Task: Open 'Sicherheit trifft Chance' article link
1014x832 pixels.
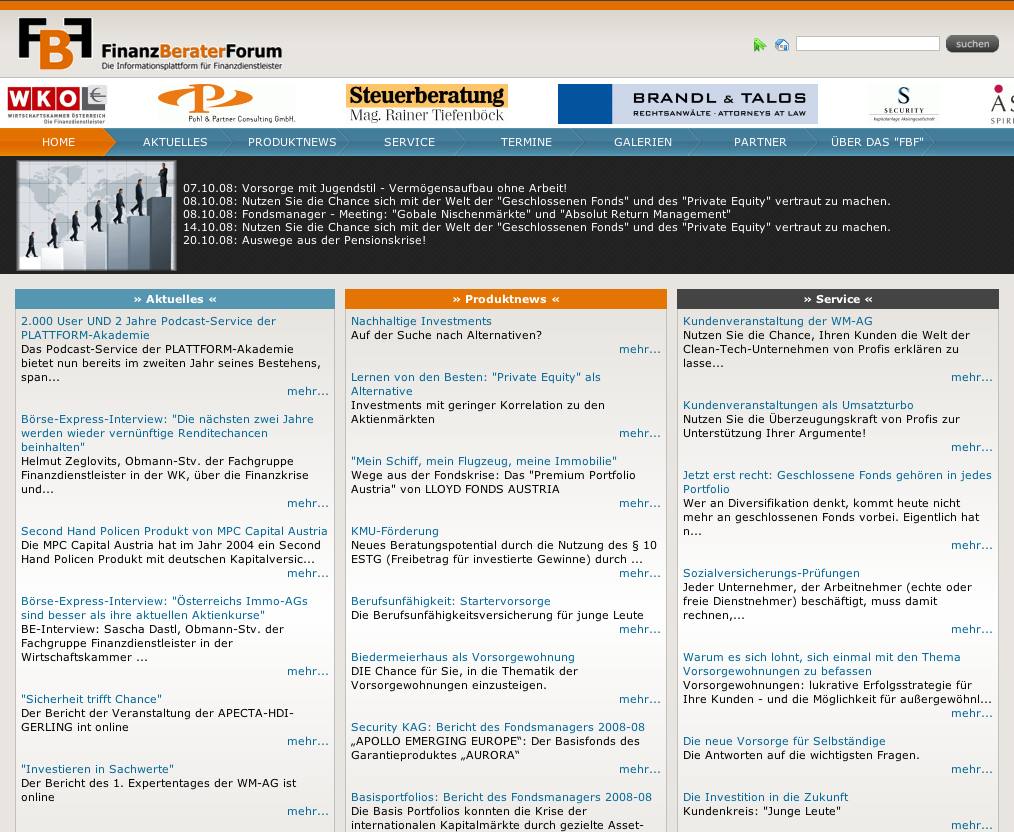Action: point(91,699)
